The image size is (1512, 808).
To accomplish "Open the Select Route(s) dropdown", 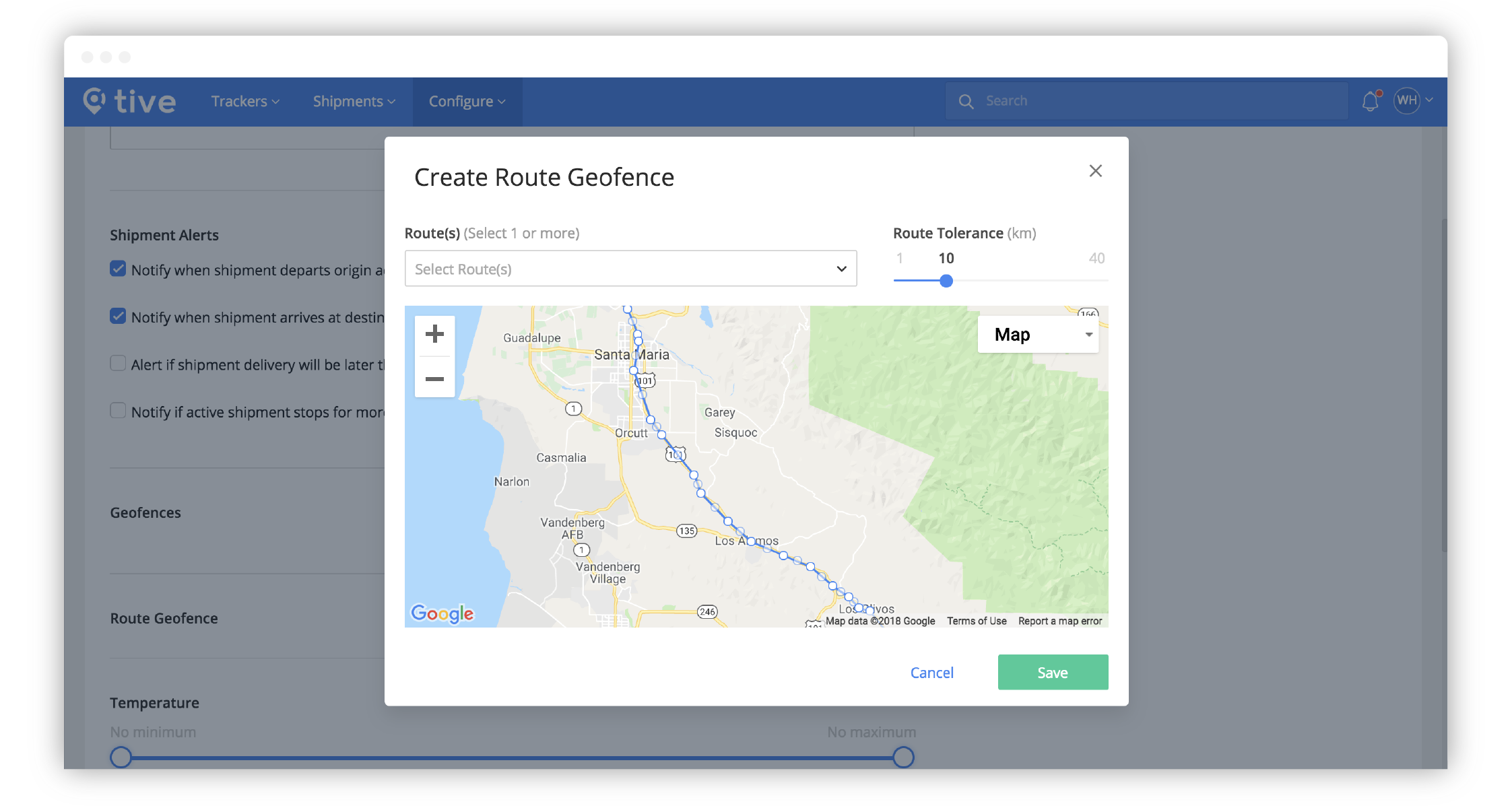I will [630, 269].
